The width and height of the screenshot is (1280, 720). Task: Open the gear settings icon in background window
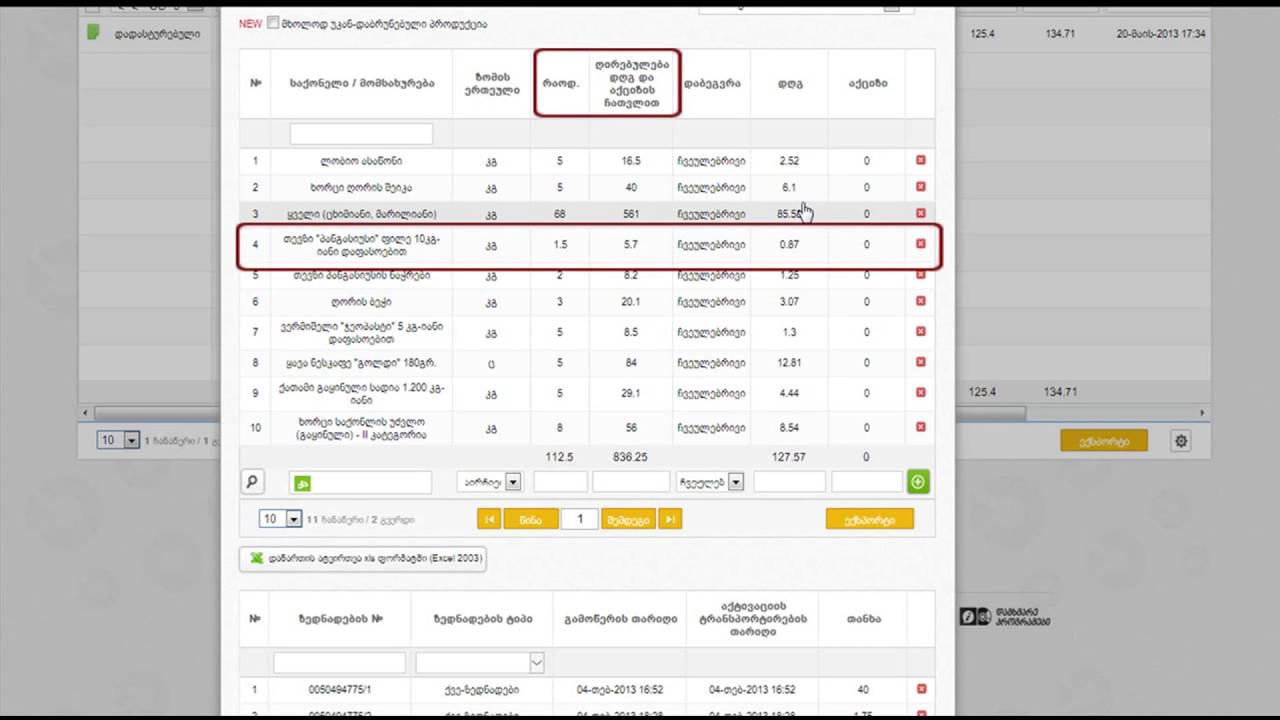1181,441
